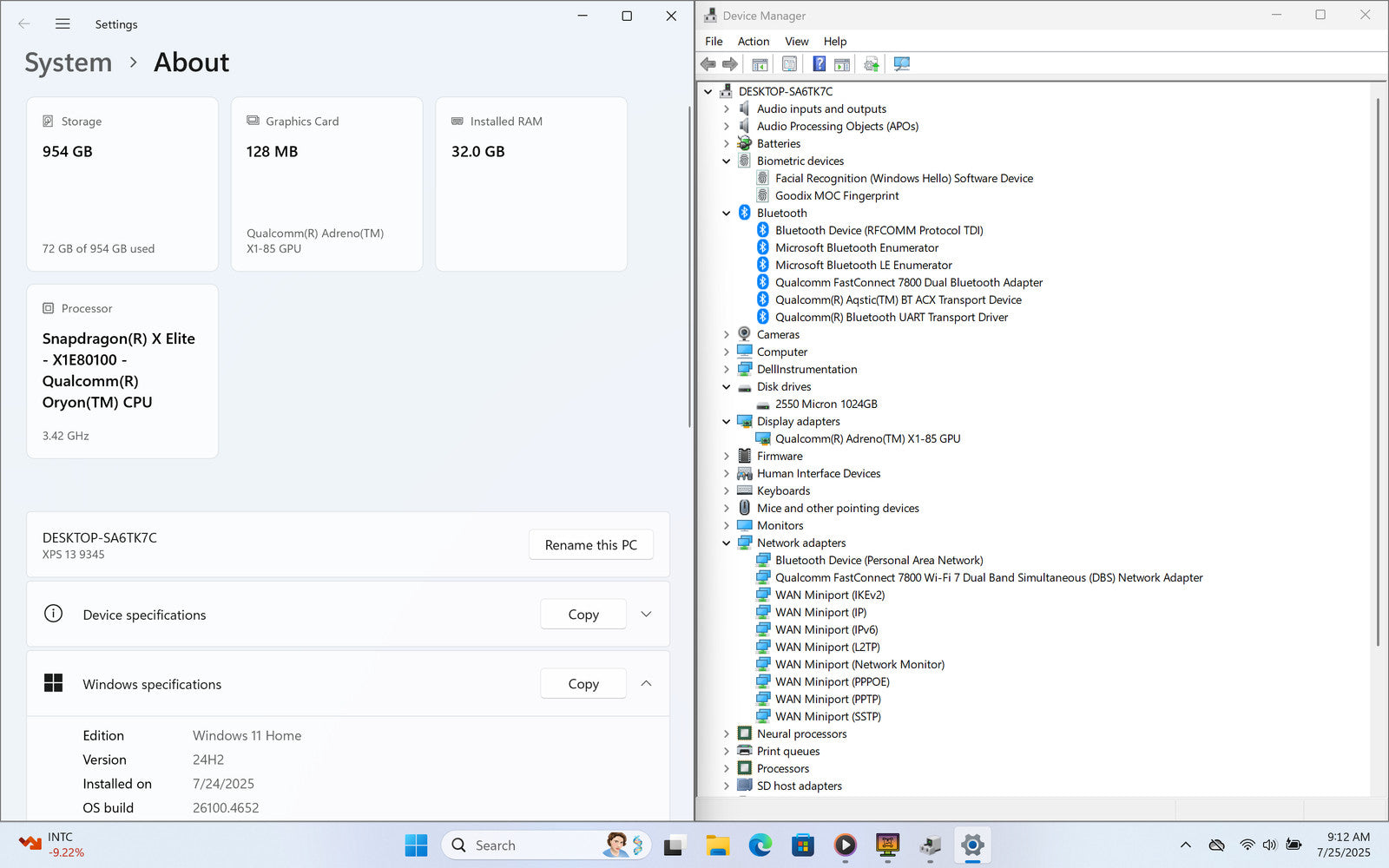Viewport: 1389px width, 868px height.
Task: Expand the Neural processors node
Action: click(727, 734)
